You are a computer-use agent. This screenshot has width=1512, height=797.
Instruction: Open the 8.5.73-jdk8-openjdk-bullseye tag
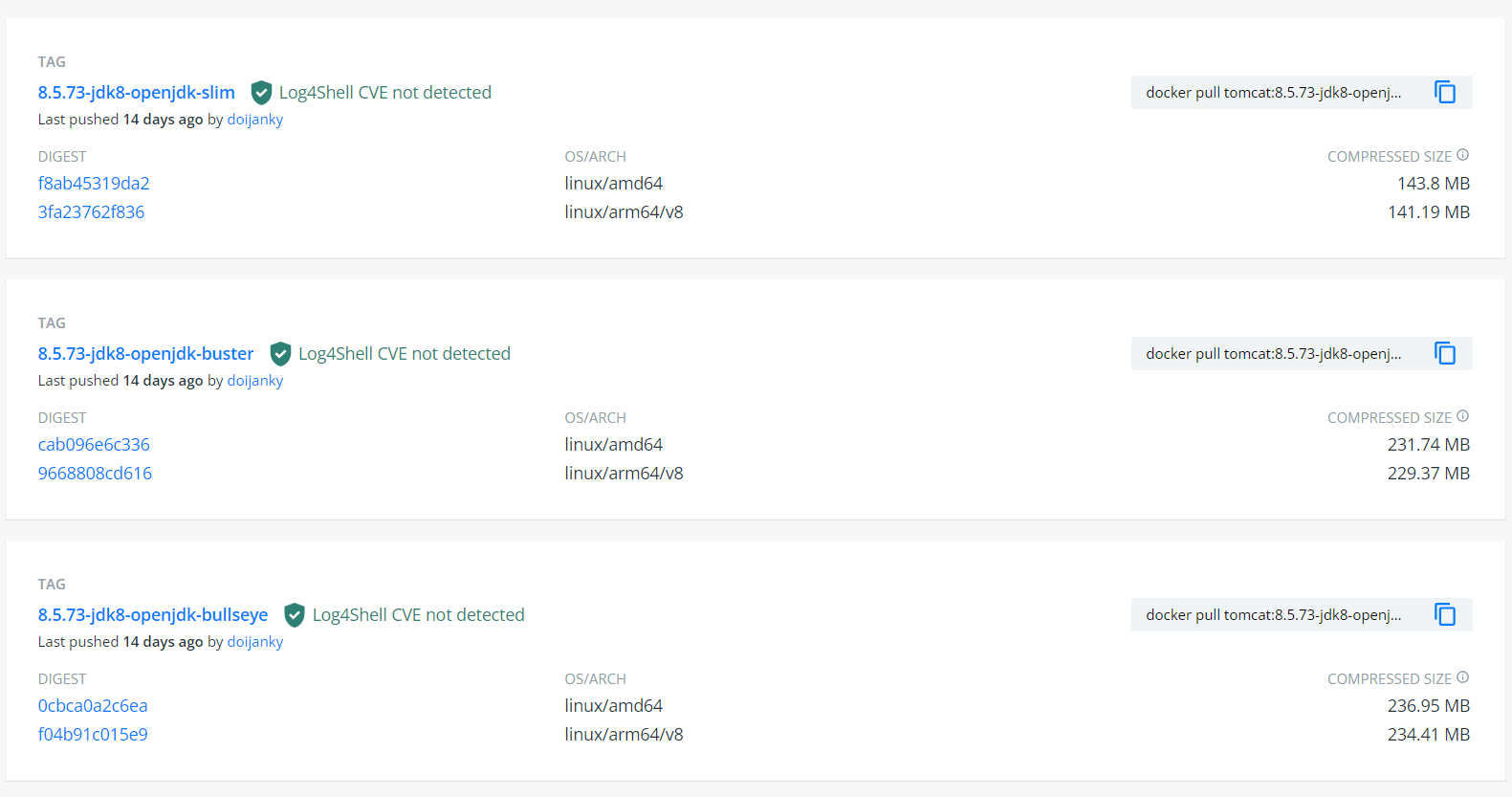153,614
